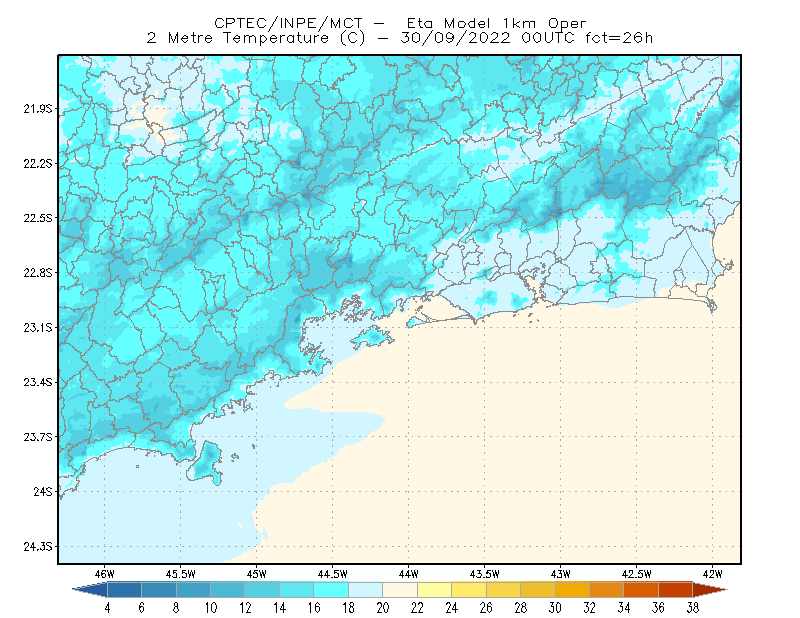The image size is (800, 618).
Task: Click the dark blue left arrow of colorbar
Action: (x=90, y=590)
